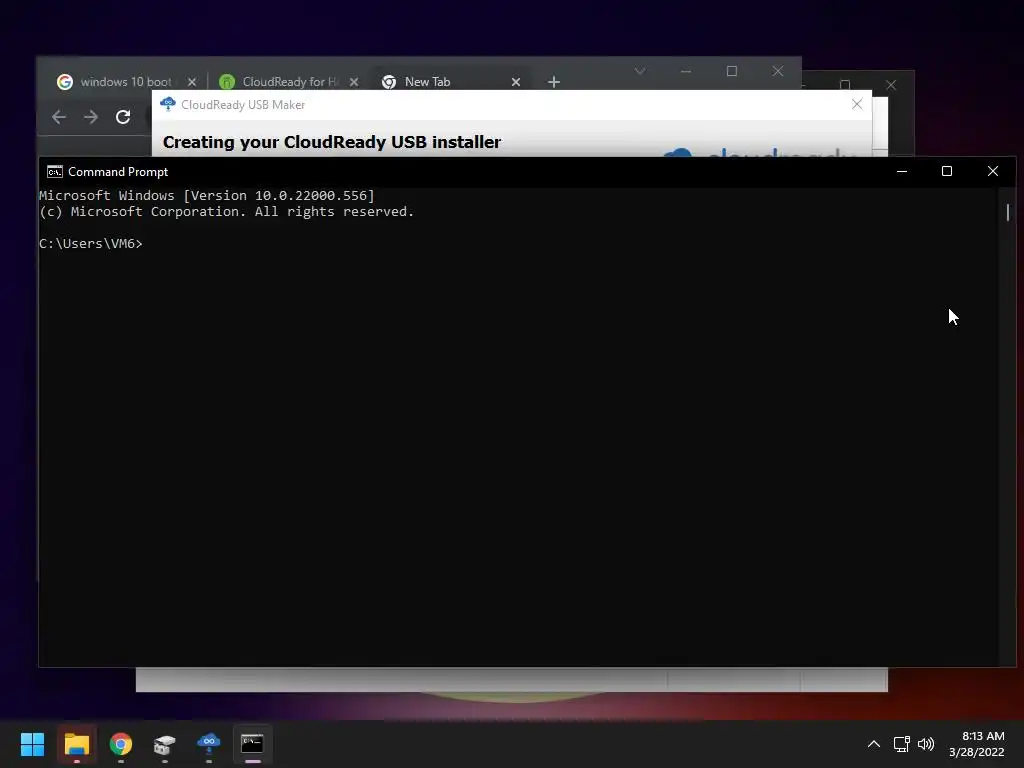Click Command Prompt icon in taskbar
1024x768 pixels.
253,744
